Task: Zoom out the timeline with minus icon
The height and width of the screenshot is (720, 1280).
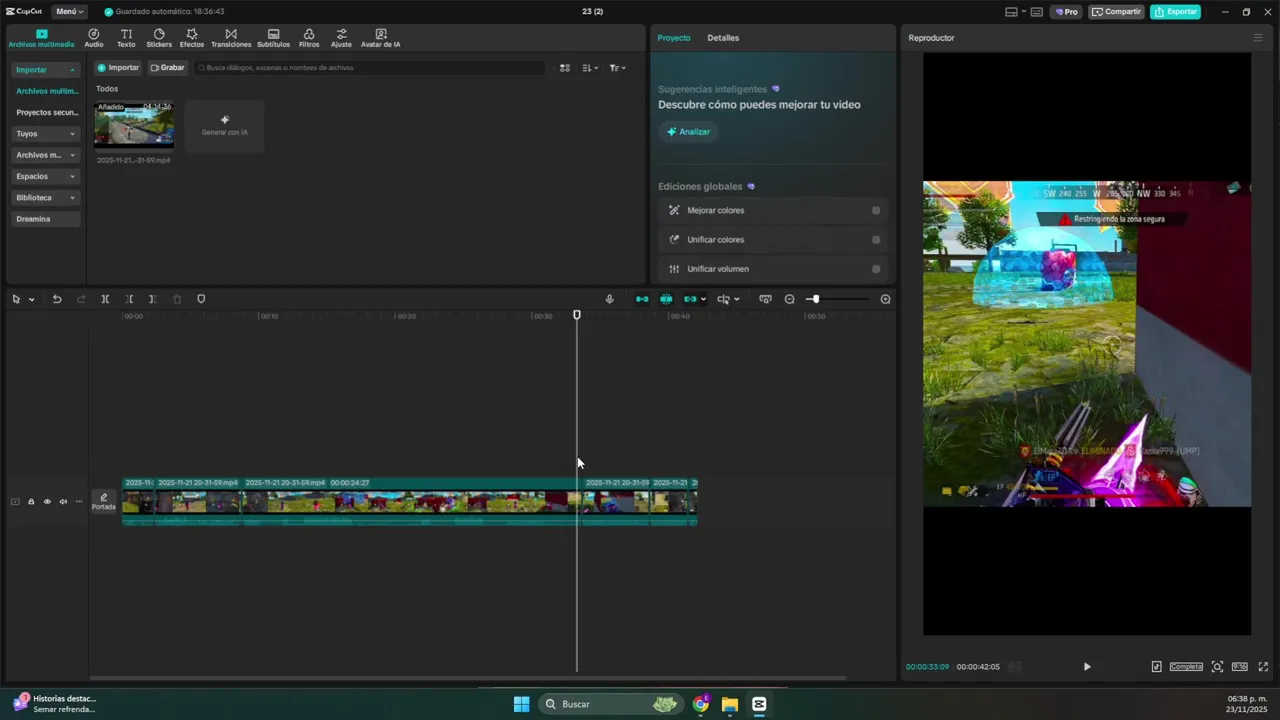Action: click(789, 299)
